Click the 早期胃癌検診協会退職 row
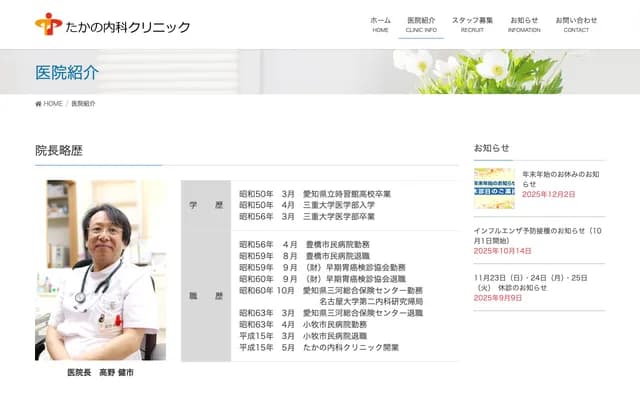The width and height of the screenshot is (640, 400). 322,279
